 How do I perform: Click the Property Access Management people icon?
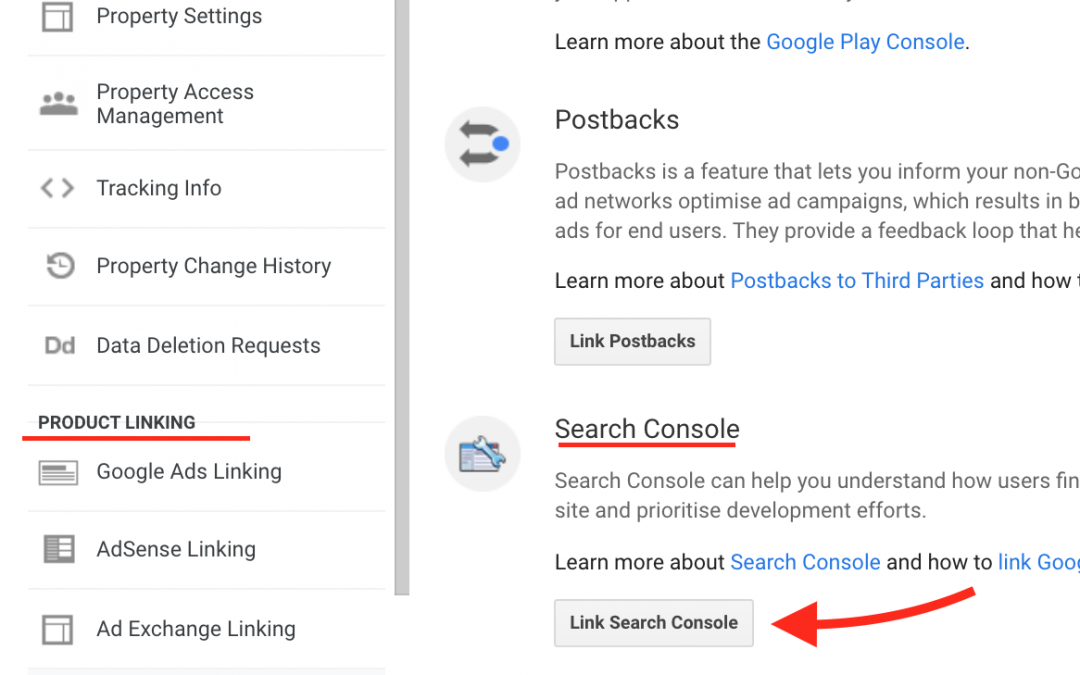coord(59,103)
